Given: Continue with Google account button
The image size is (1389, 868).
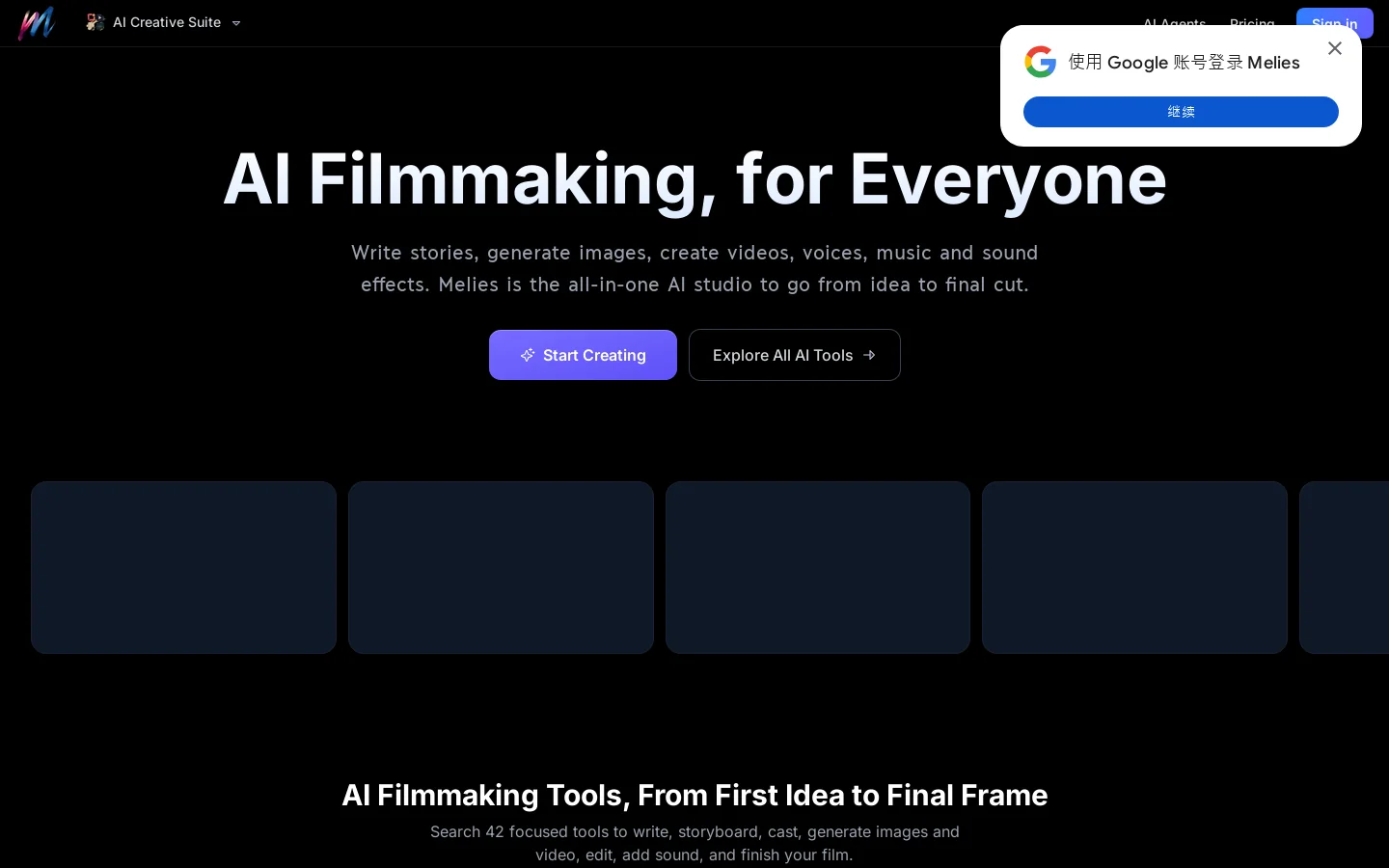Looking at the screenshot, I should coord(1181,112).
